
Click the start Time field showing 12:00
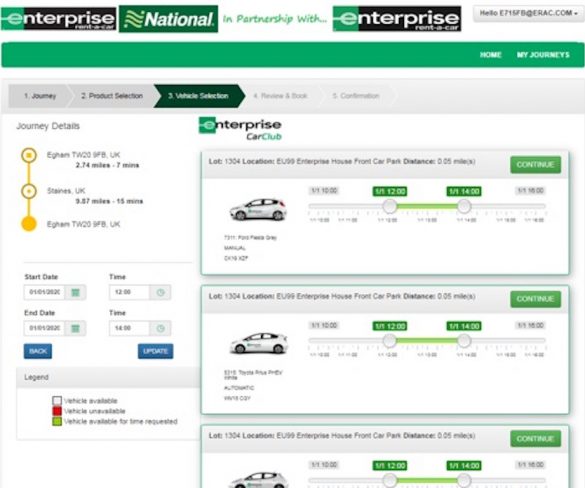tap(129, 293)
